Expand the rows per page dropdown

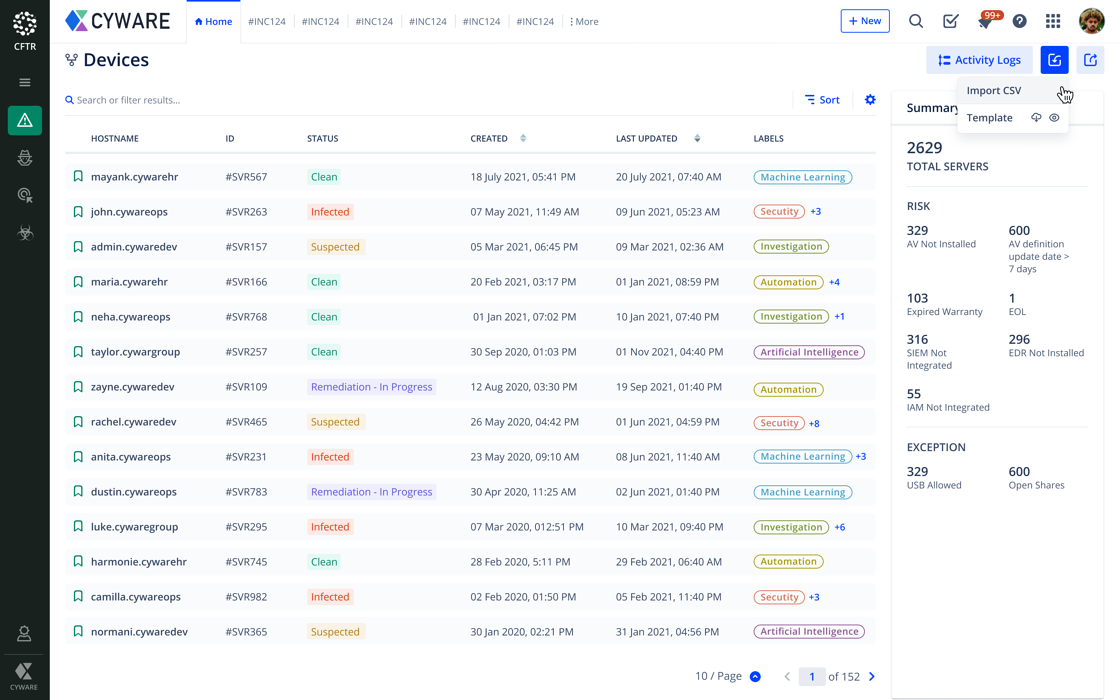[x=755, y=677]
